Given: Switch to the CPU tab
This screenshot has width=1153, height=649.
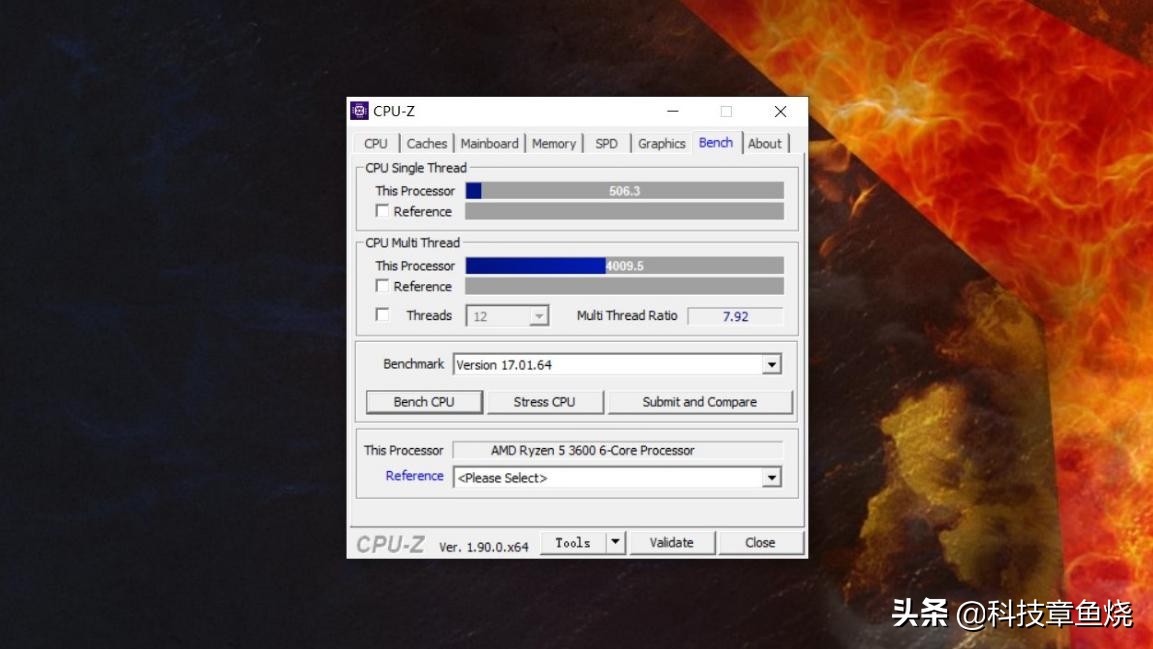Looking at the screenshot, I should (376, 143).
